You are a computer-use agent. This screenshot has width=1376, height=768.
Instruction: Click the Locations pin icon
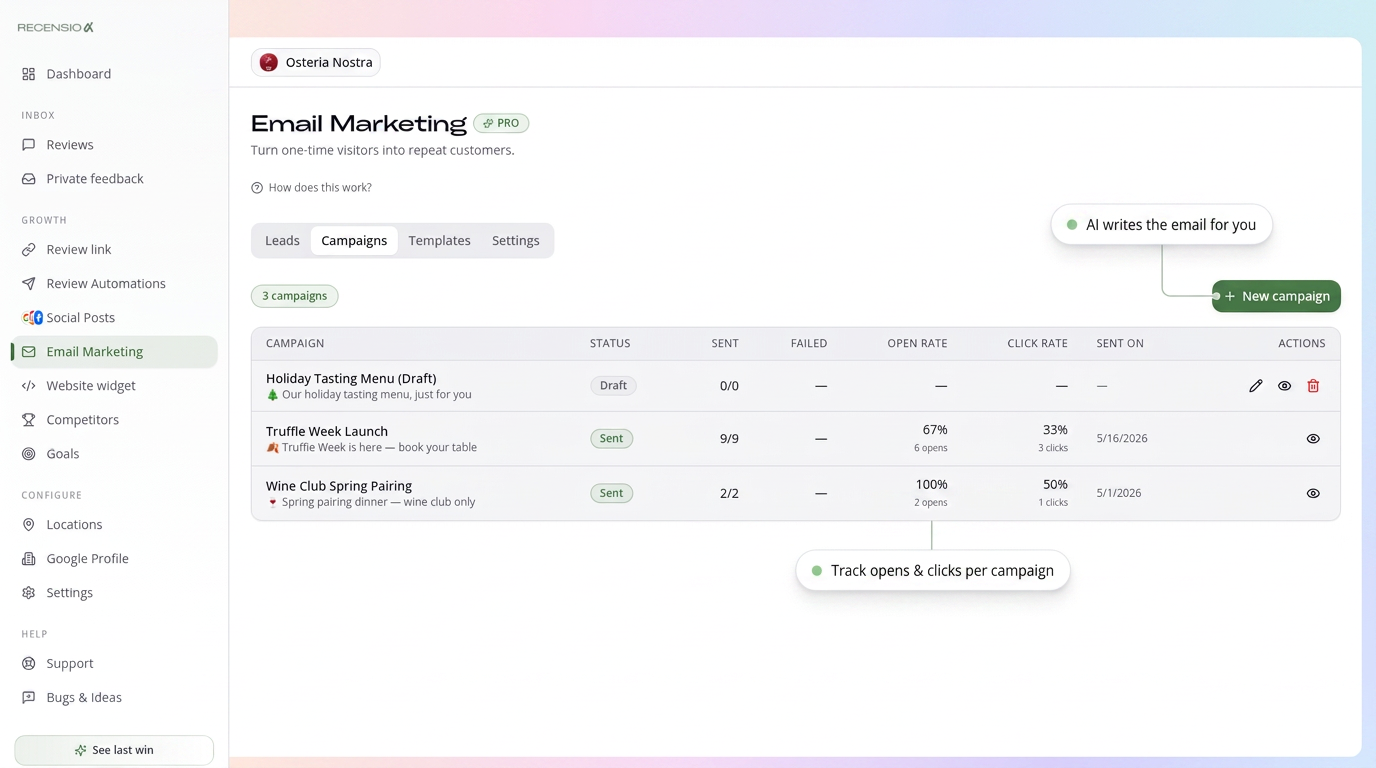[x=29, y=525]
